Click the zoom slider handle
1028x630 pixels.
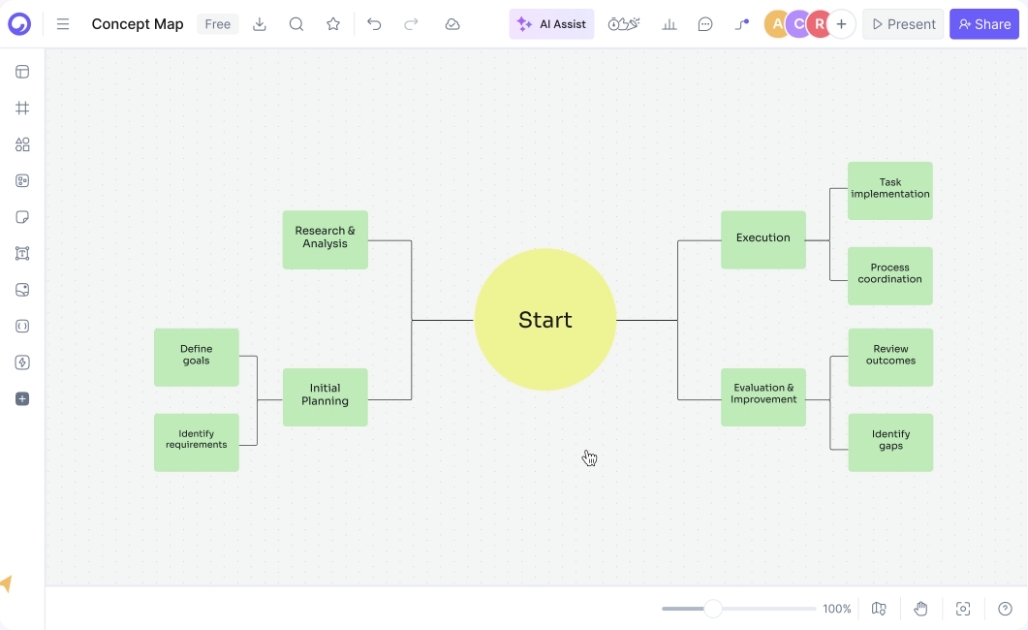tap(713, 608)
